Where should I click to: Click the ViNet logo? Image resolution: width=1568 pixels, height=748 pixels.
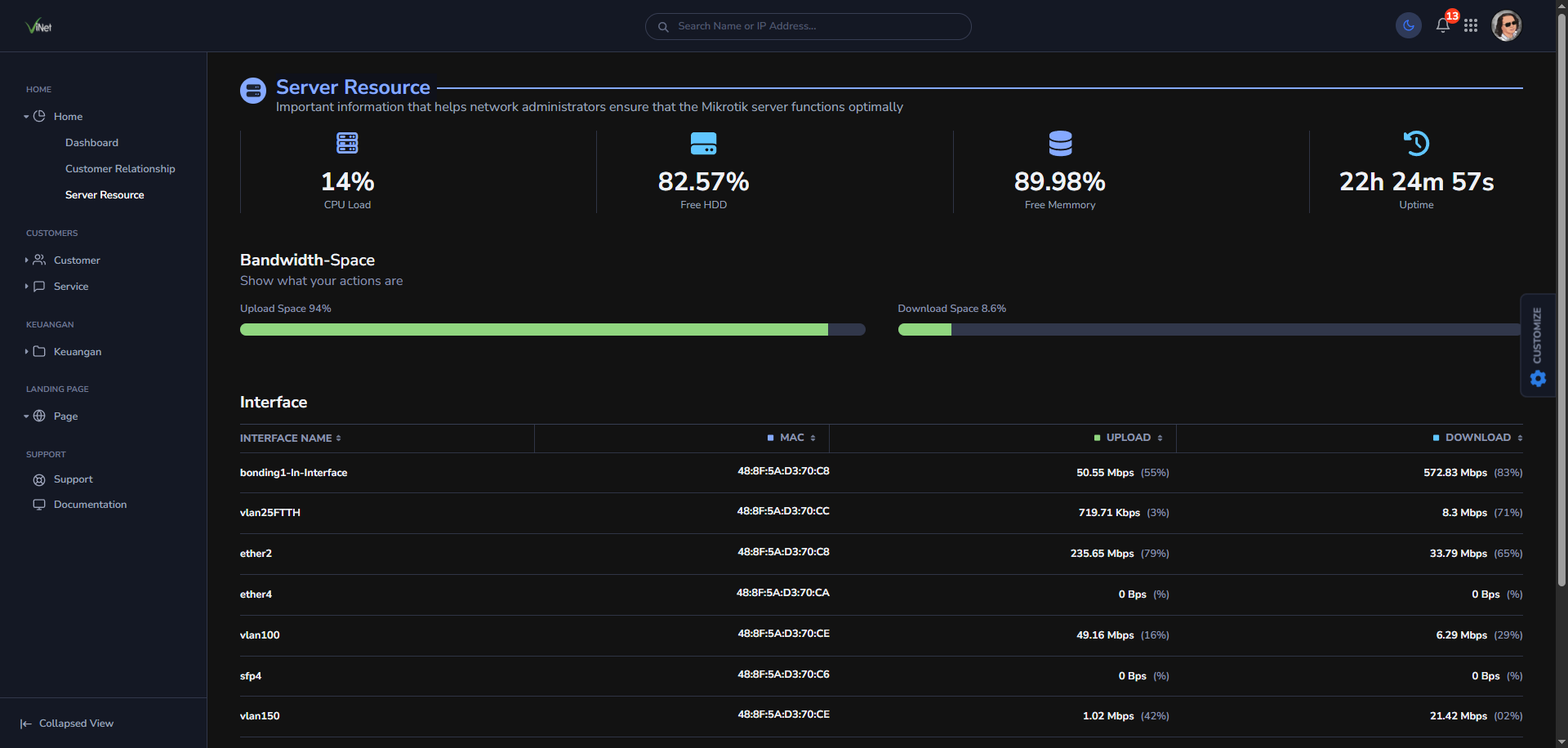(38, 26)
